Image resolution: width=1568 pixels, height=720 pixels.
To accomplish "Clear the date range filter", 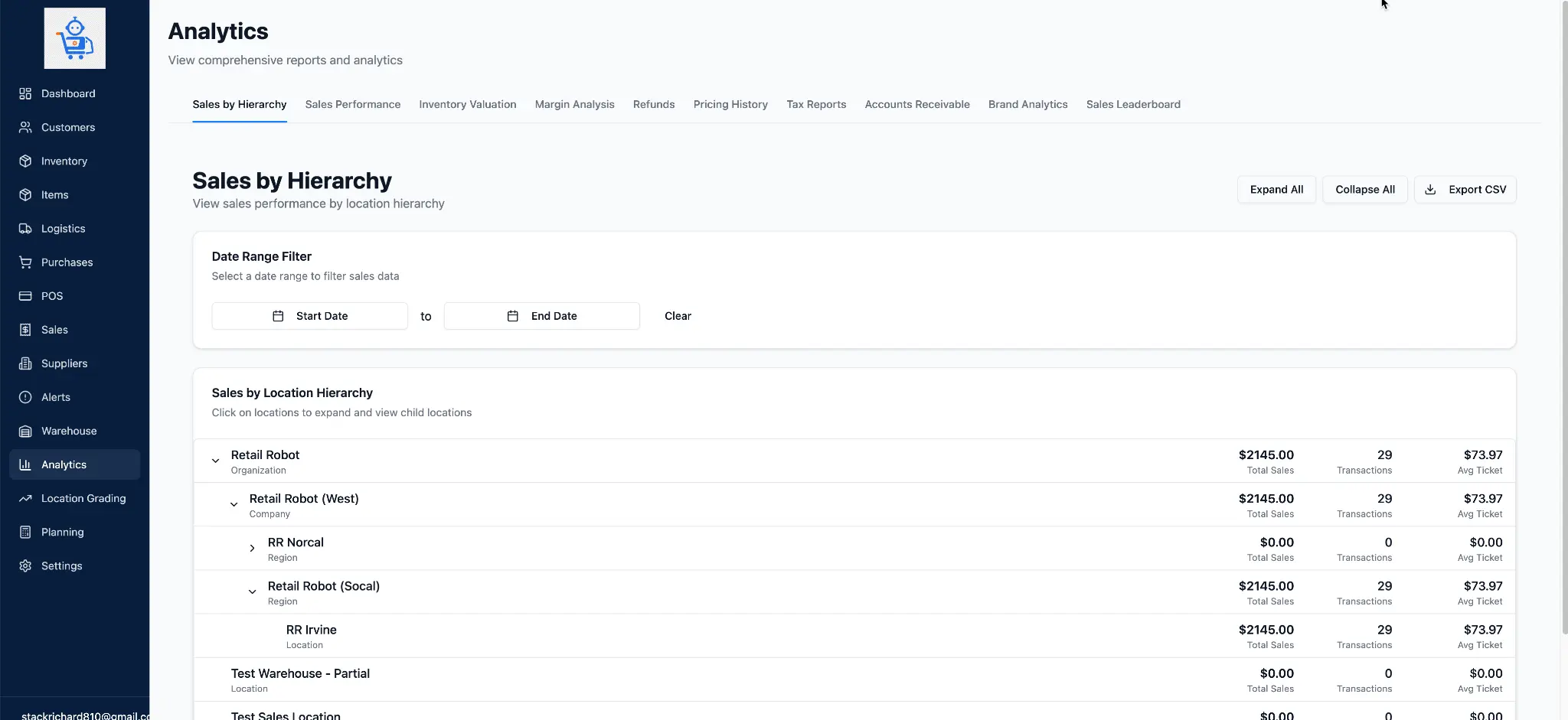I will [678, 315].
